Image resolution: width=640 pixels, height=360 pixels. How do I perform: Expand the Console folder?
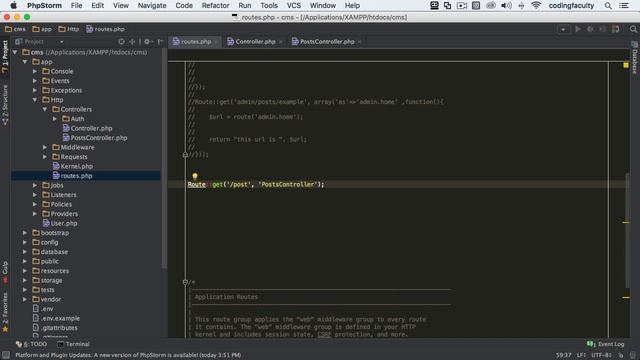click(x=35, y=71)
